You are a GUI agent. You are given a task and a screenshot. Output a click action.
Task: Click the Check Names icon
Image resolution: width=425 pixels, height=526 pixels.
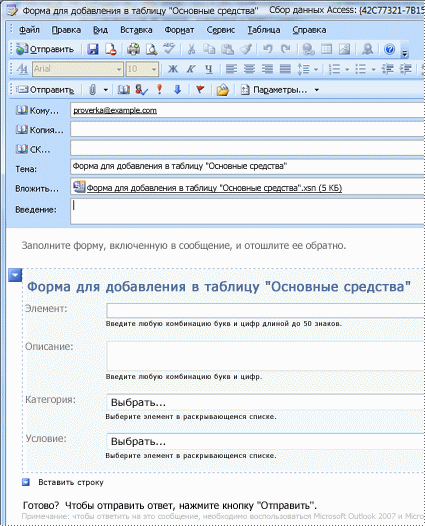point(142,90)
